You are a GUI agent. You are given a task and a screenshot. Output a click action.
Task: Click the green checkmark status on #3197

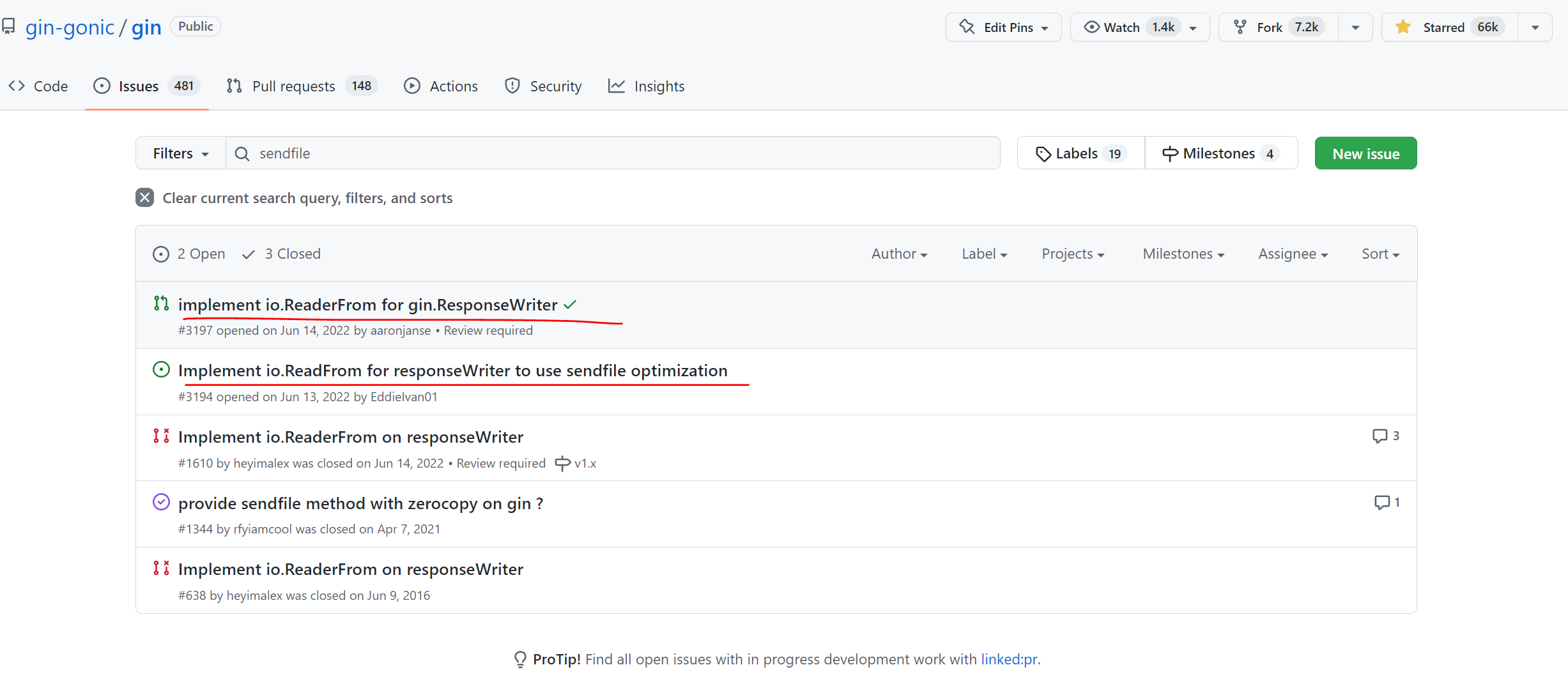pos(570,305)
